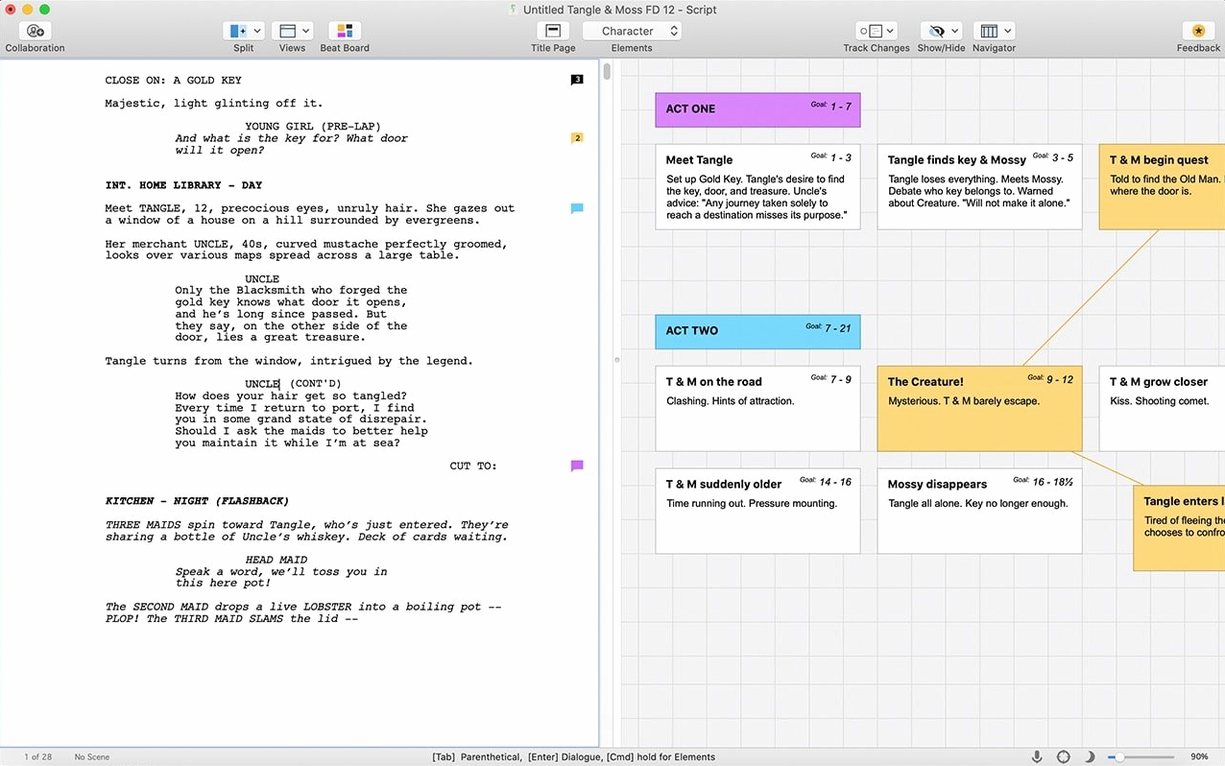Open the Beat Board
The width and height of the screenshot is (1225, 766).
point(344,31)
